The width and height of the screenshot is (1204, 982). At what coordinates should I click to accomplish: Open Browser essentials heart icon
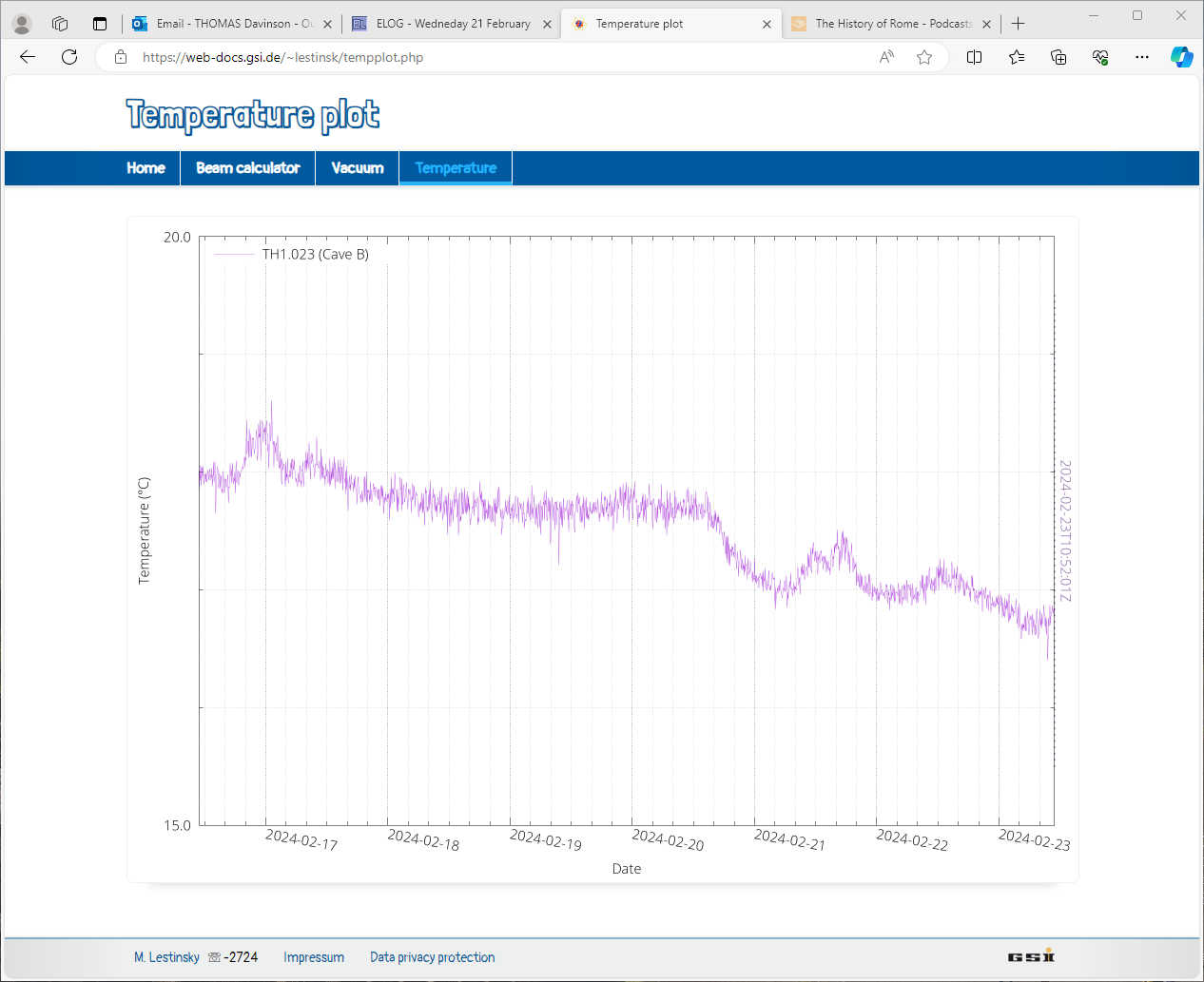pyautogui.click(x=1100, y=57)
